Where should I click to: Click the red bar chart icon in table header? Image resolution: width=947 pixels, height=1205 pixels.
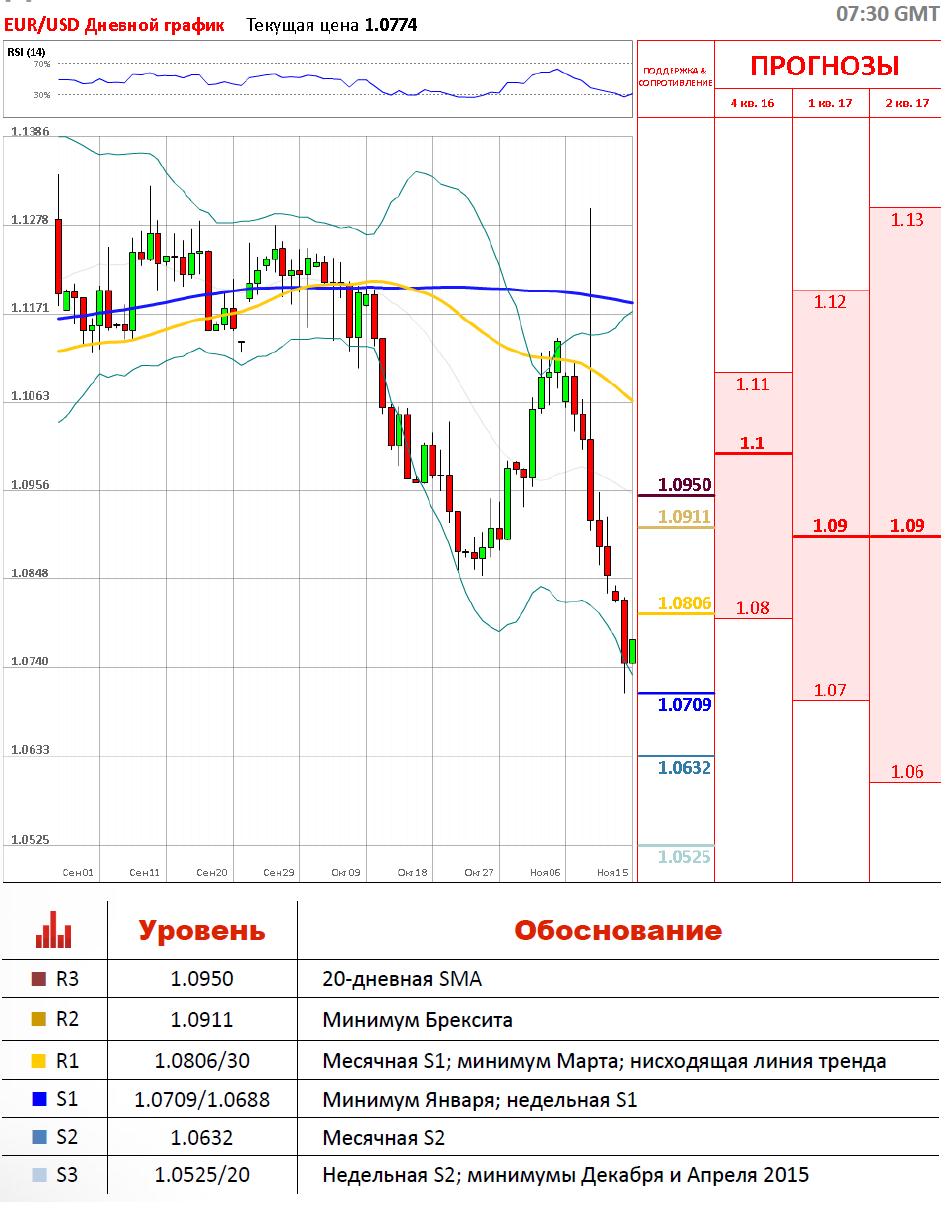tap(53, 930)
